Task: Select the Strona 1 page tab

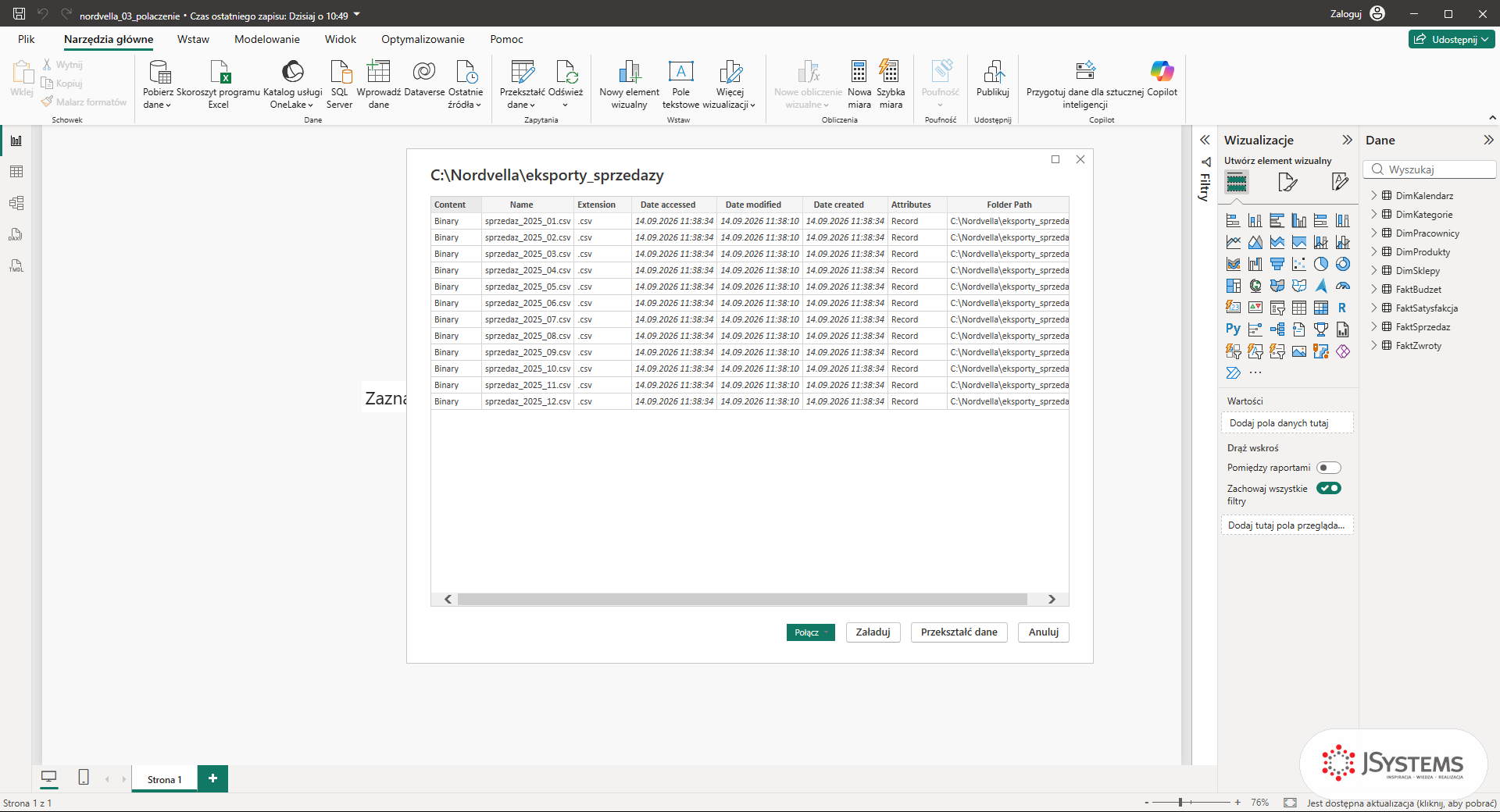Action: pyautogui.click(x=165, y=779)
